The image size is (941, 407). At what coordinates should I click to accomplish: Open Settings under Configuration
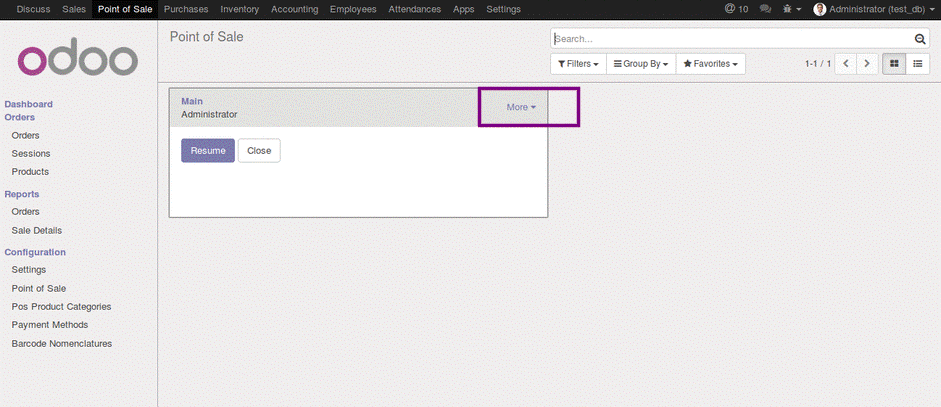[29, 270]
